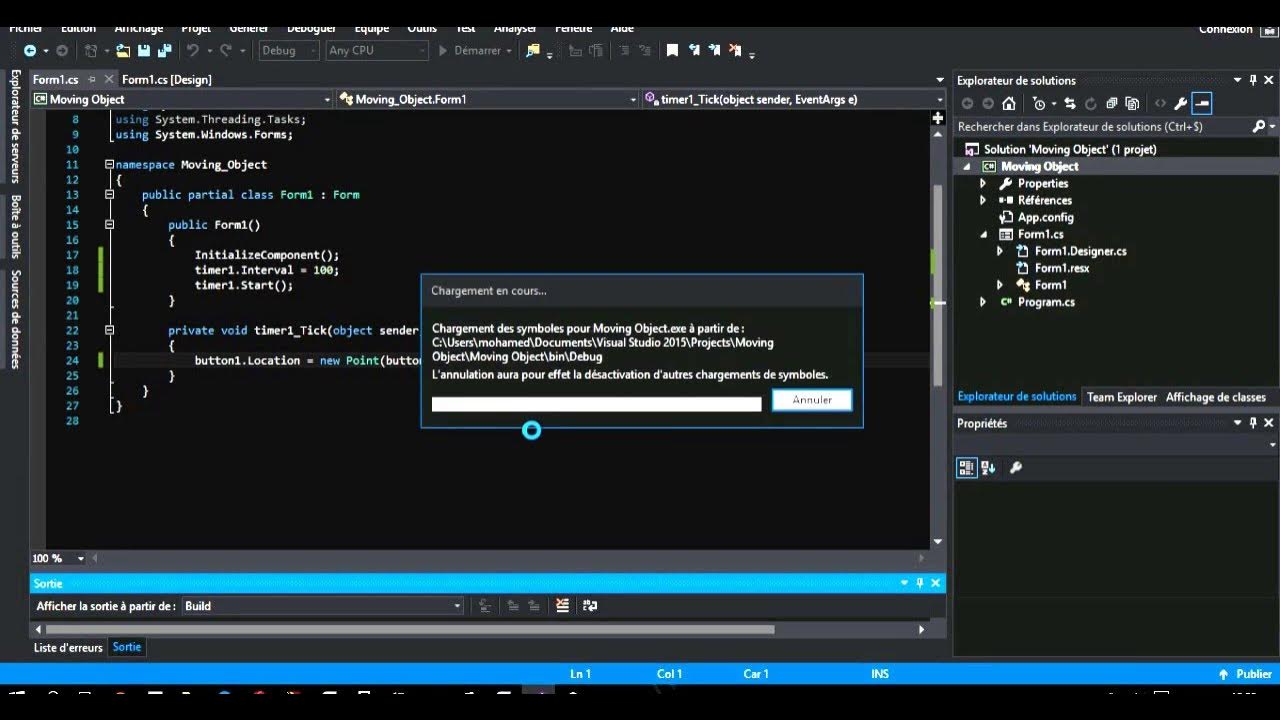
Task: Click Collapse All icon in Solution Explorer
Action: [1111, 103]
